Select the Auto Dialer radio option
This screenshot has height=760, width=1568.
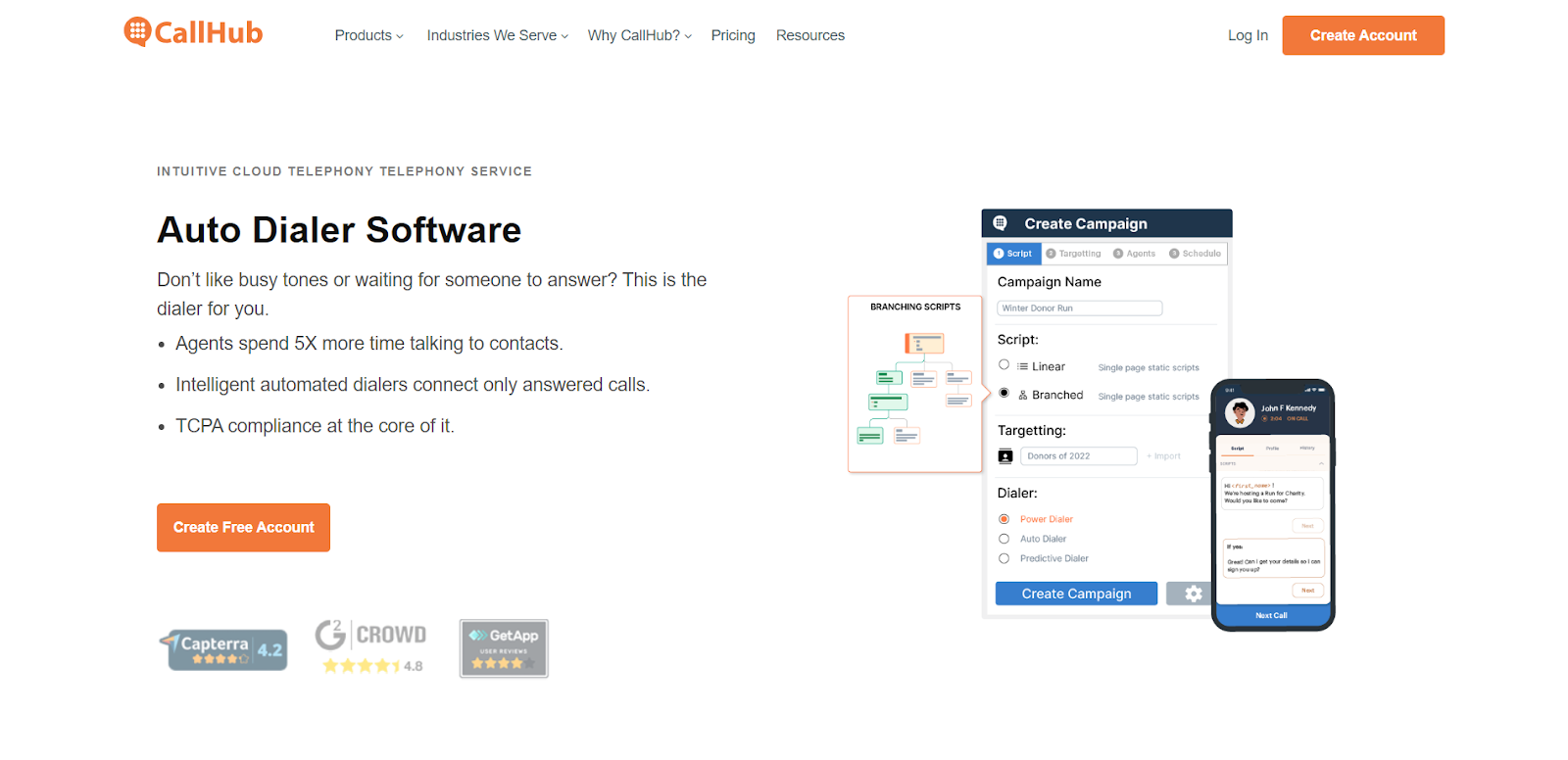(x=1004, y=539)
